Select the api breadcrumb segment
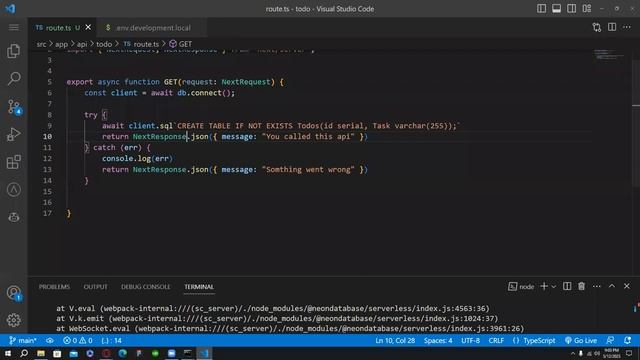Screen dimensions: 640x360 click(x=82, y=44)
